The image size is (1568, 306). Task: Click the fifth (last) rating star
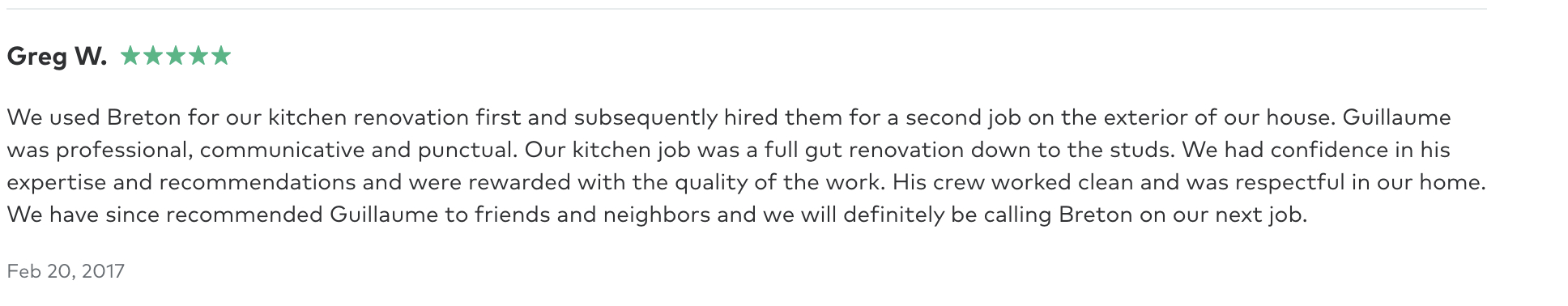click(221, 56)
